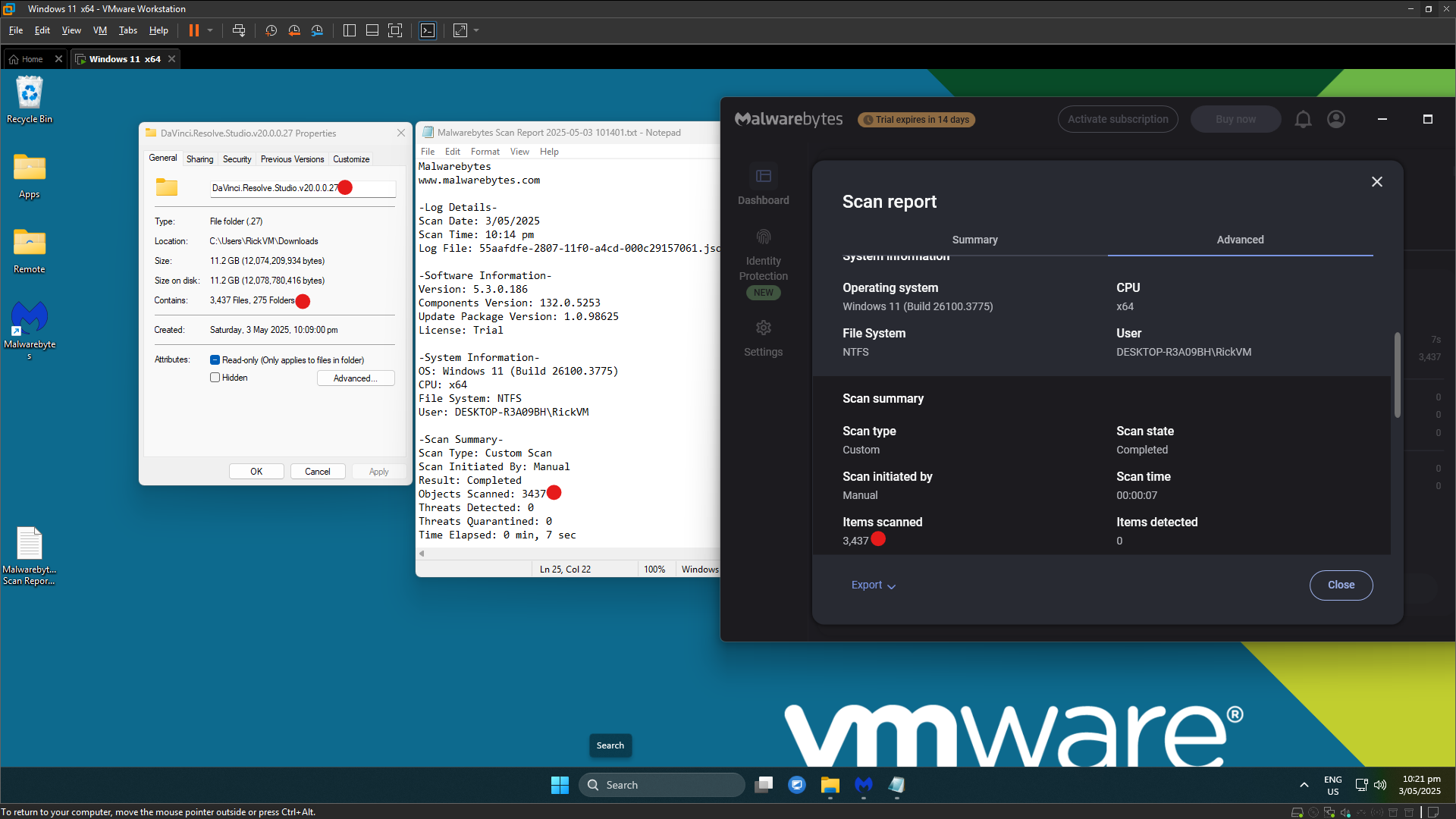Open the ENG US language switcher
The width and height of the screenshot is (1456, 819).
click(1333, 786)
